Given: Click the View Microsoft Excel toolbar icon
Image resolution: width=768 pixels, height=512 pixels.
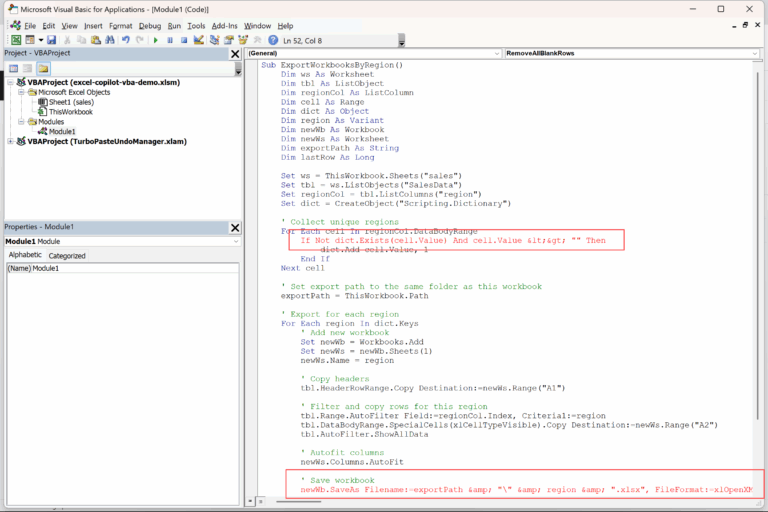Looking at the screenshot, I should pos(16,40).
